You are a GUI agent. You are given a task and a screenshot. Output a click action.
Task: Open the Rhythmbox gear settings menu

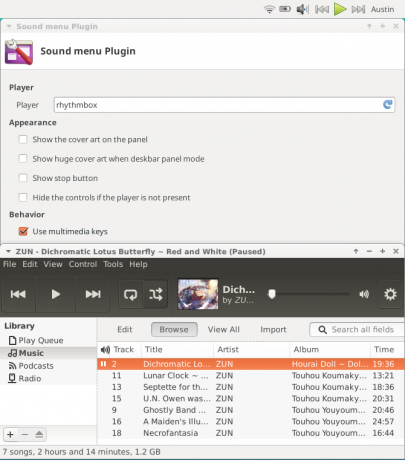point(390,294)
